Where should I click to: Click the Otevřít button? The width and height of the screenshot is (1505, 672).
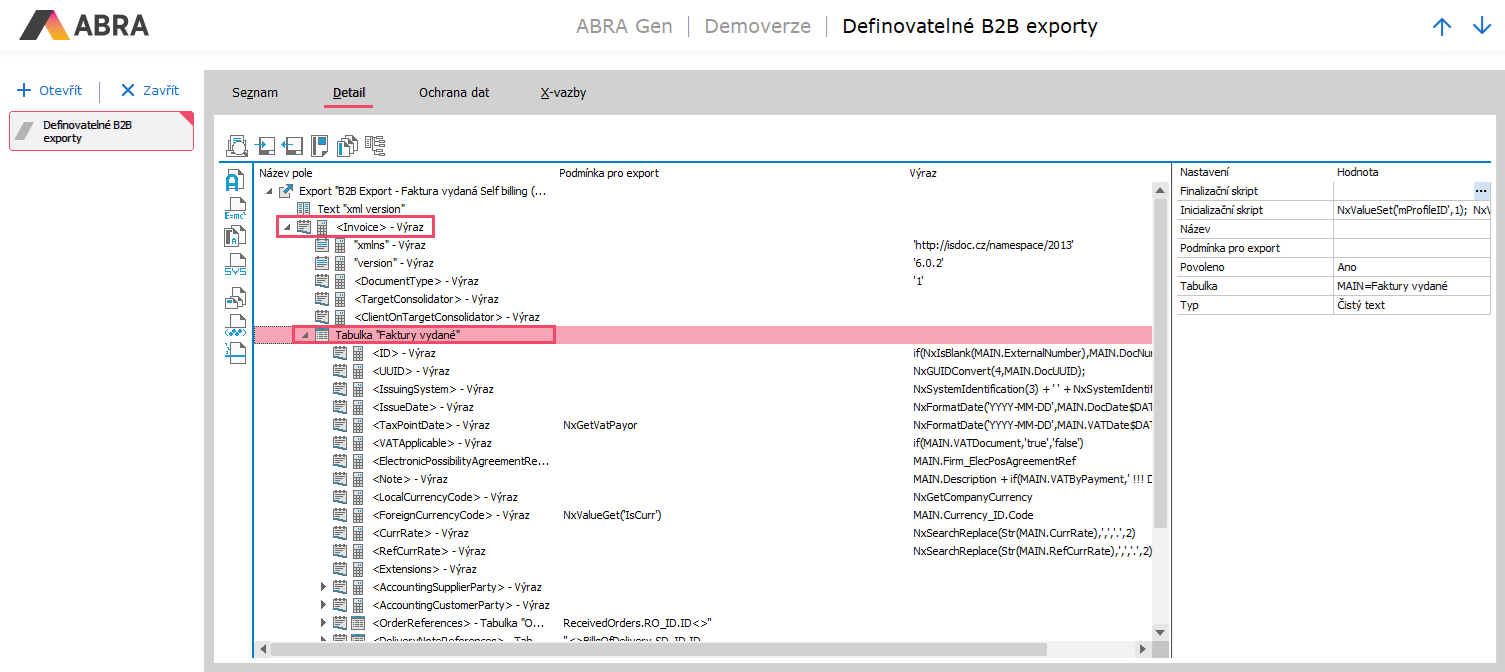(x=50, y=90)
